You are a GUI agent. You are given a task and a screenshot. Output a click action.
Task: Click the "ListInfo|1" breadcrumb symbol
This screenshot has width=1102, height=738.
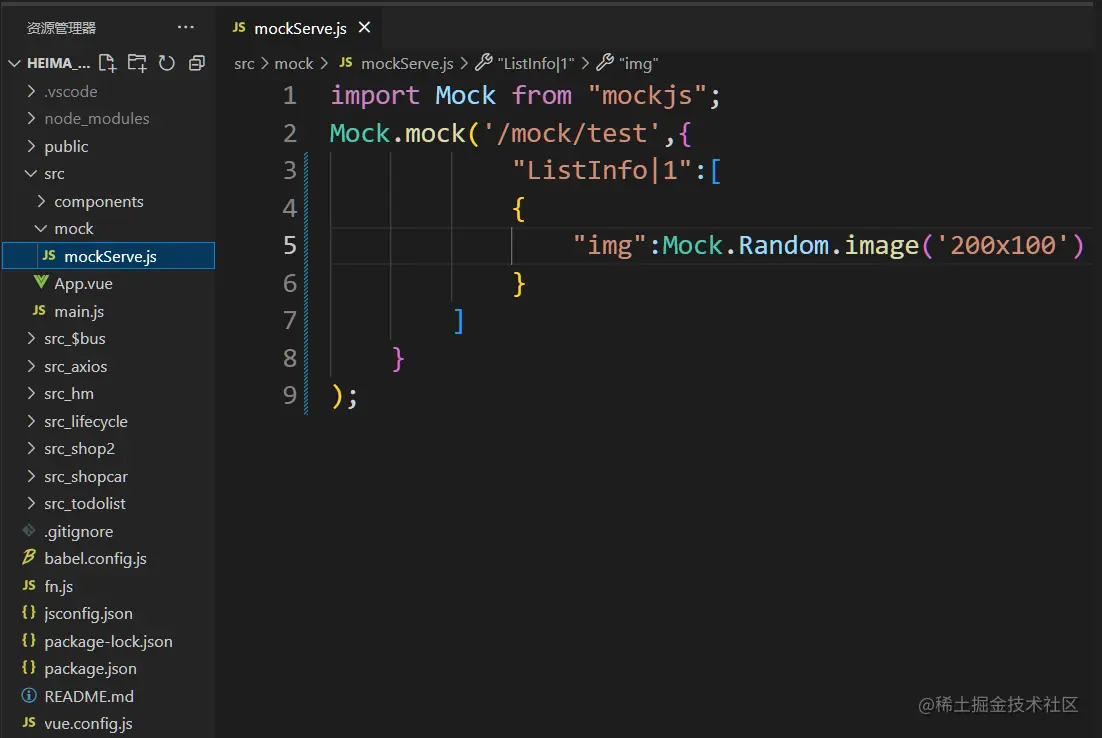point(525,64)
